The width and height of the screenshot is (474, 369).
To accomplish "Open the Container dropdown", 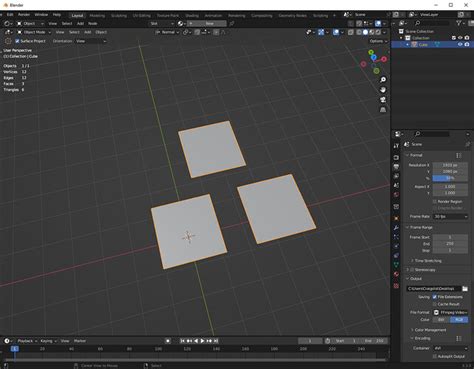I will pos(450,348).
